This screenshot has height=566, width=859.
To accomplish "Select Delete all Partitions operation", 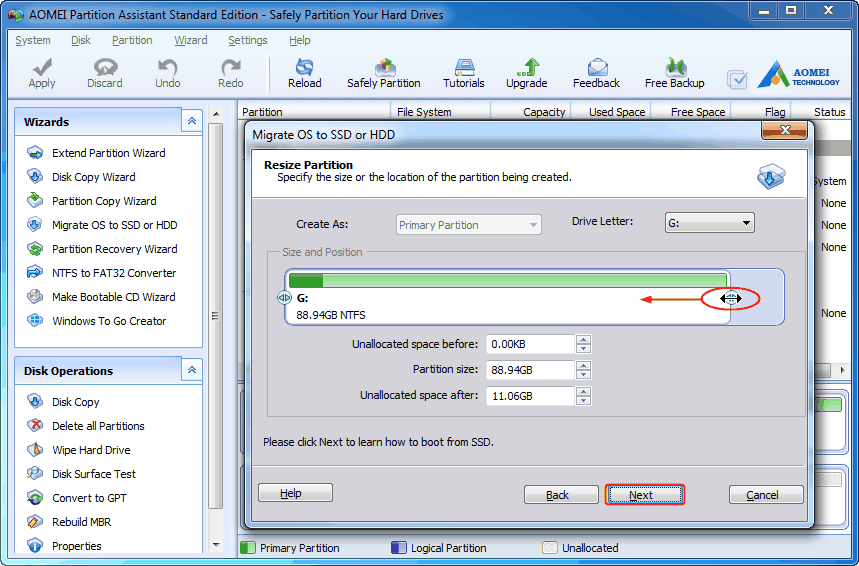I will pyautogui.click(x=98, y=426).
